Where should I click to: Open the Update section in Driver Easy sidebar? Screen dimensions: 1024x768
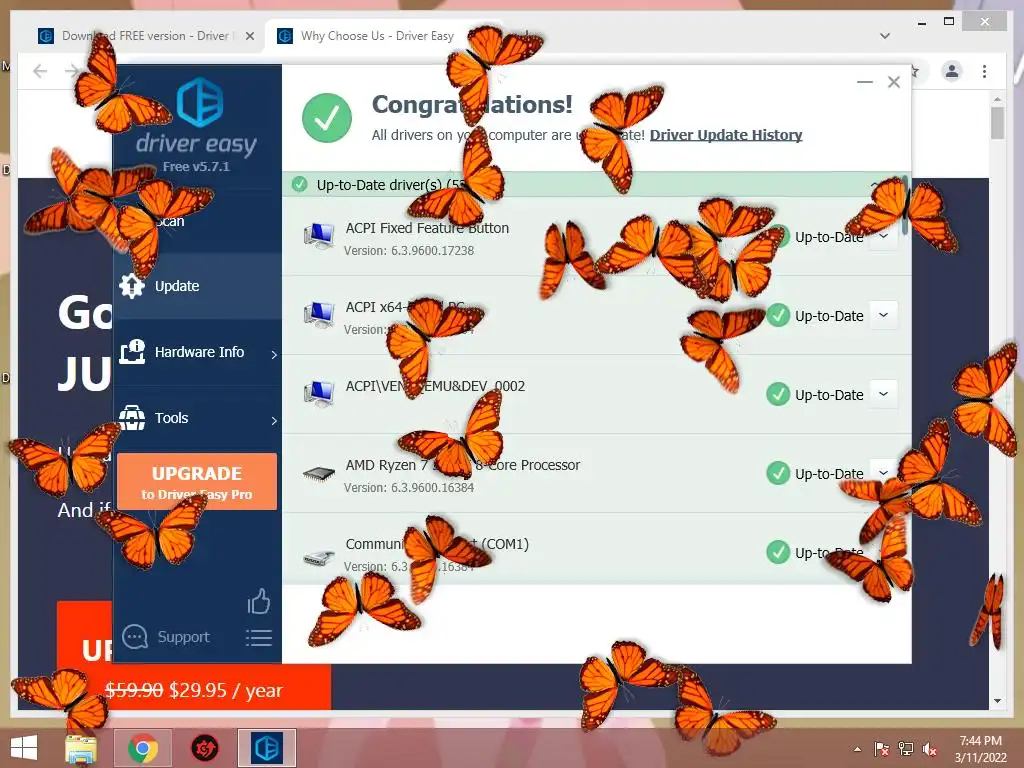tap(197, 286)
